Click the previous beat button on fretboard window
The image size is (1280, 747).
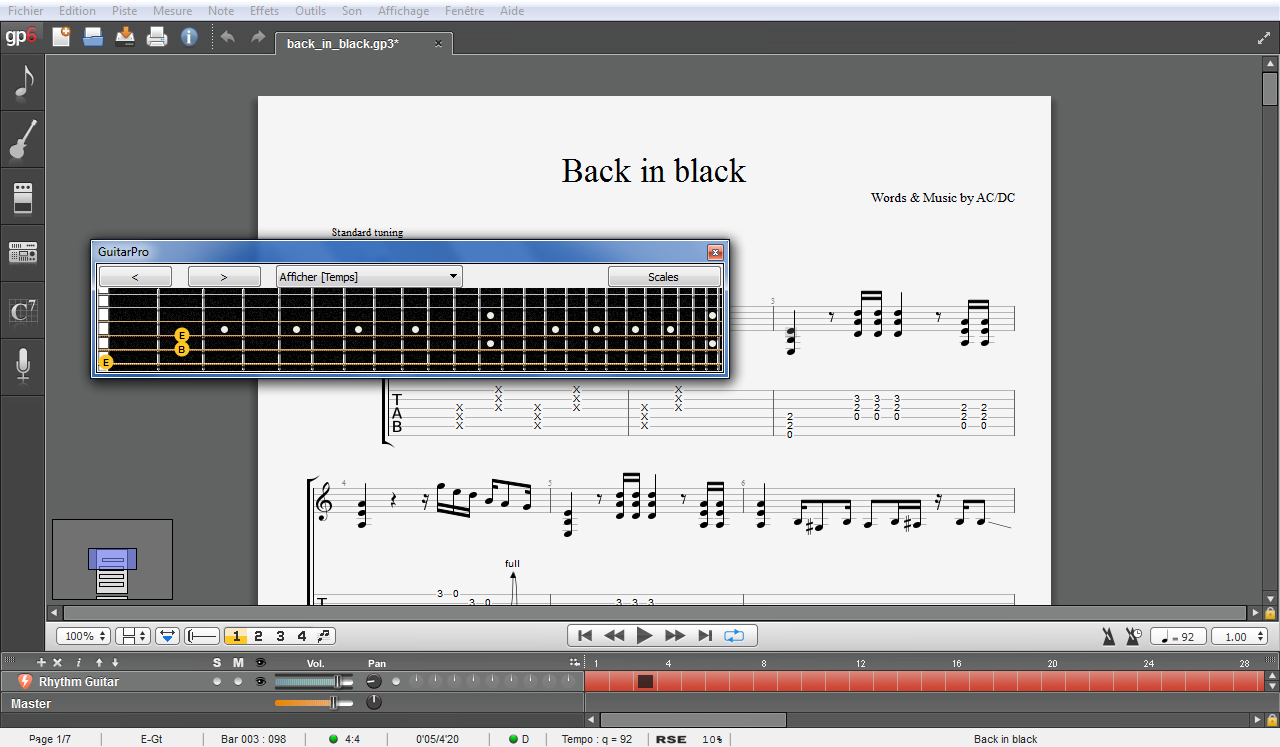[135, 277]
